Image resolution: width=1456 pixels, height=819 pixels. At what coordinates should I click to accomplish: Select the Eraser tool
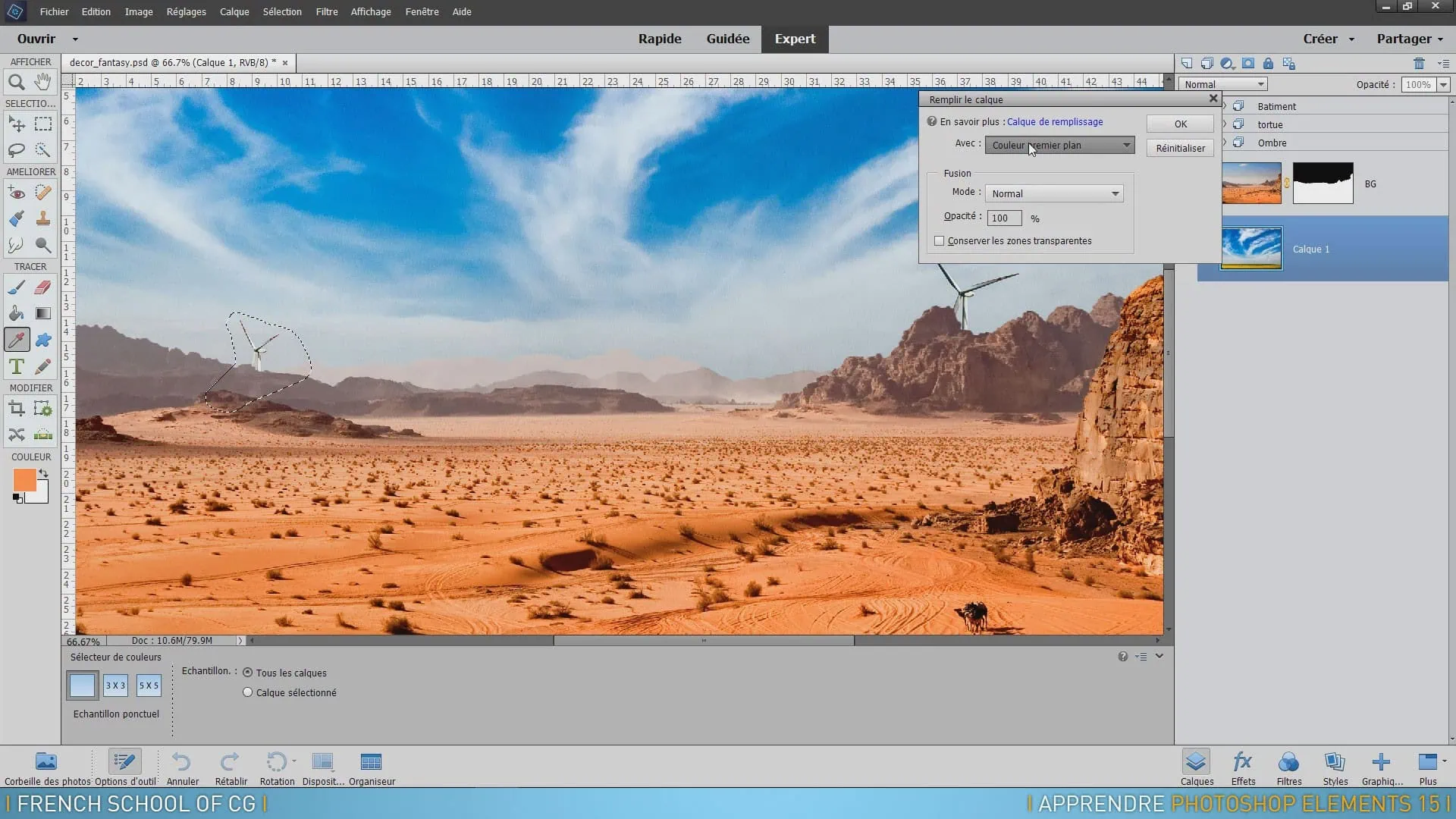pyautogui.click(x=43, y=287)
